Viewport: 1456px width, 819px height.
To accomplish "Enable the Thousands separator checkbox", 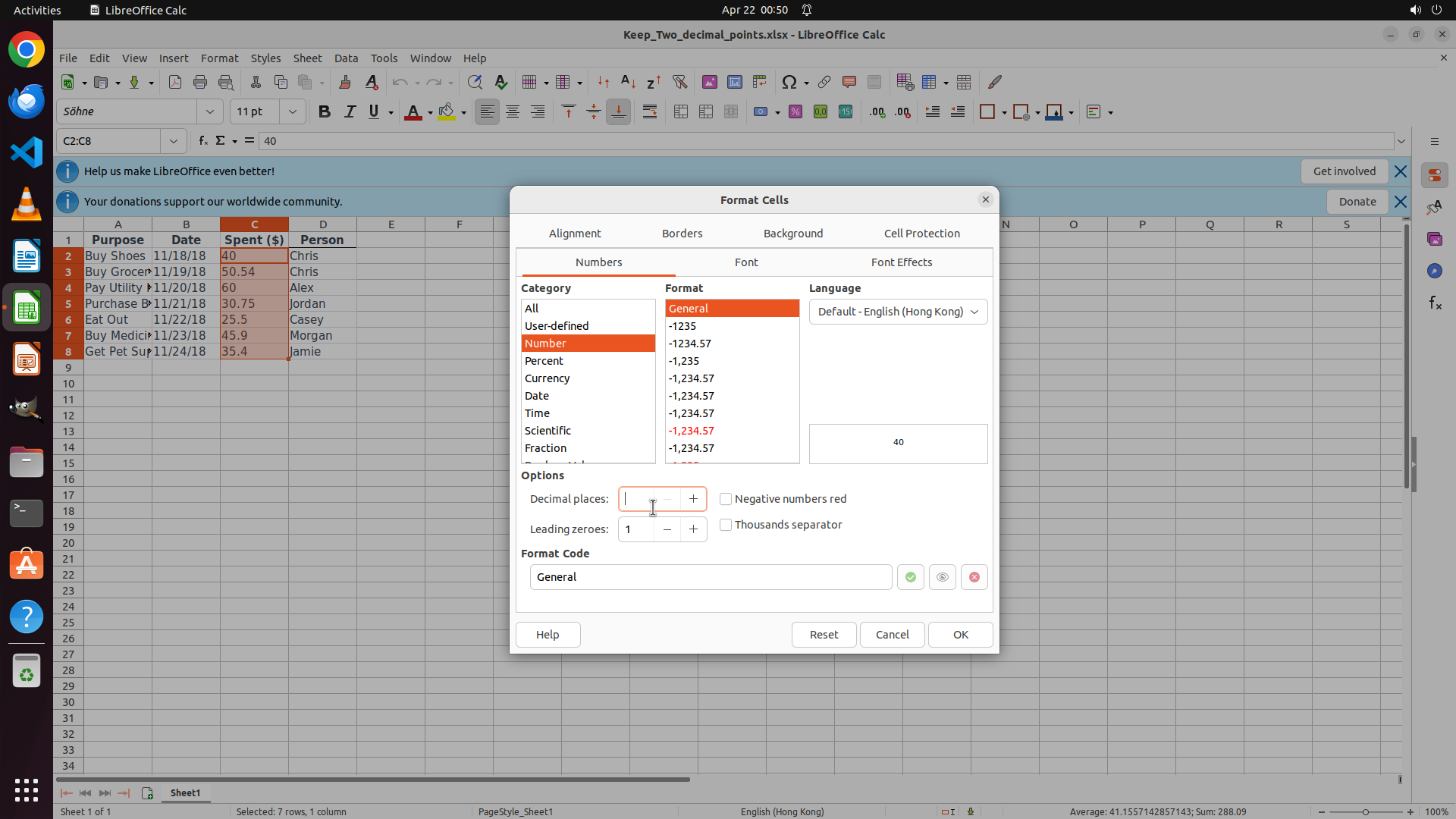I will point(726,525).
